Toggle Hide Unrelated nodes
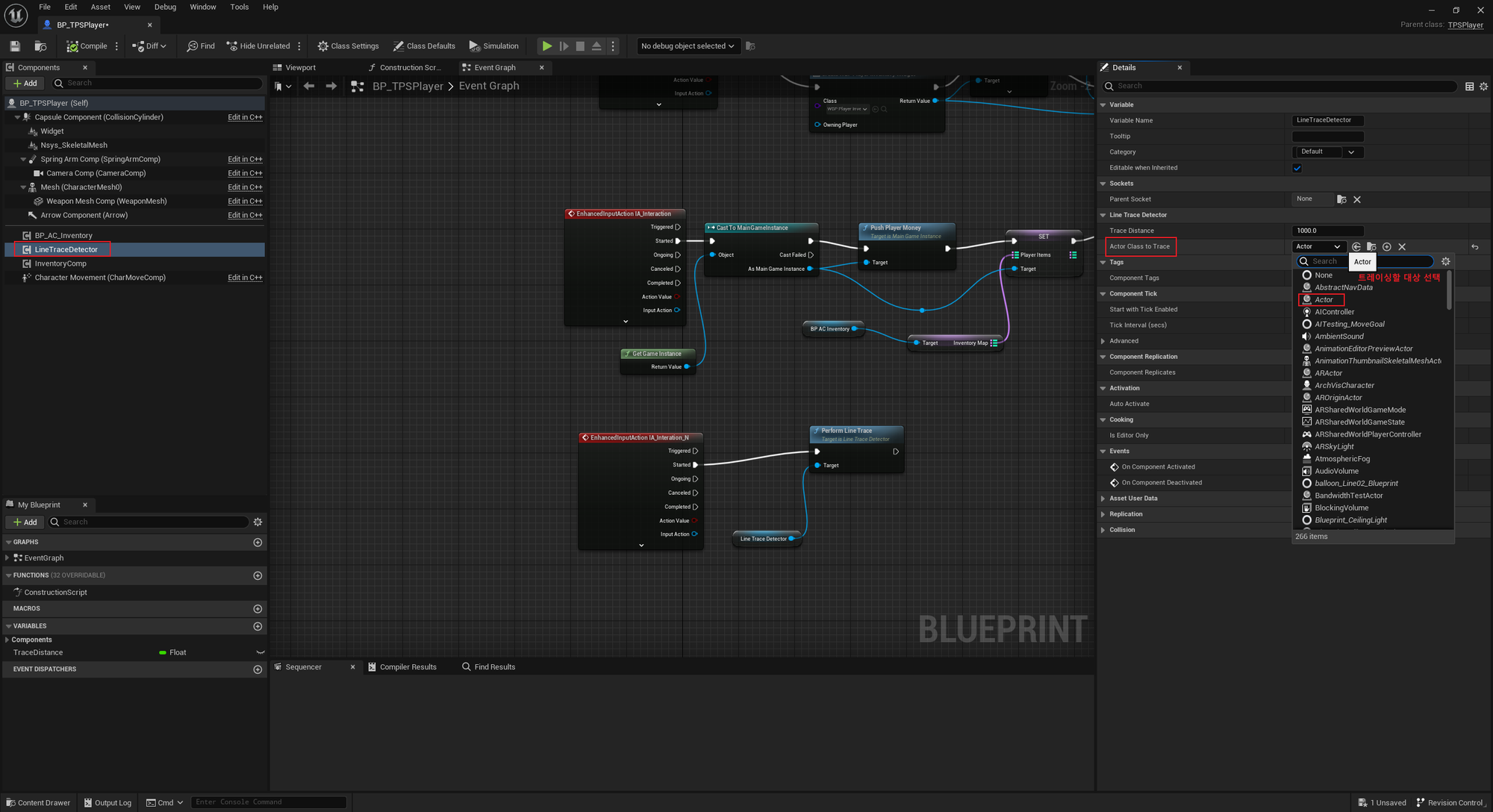 click(x=258, y=46)
